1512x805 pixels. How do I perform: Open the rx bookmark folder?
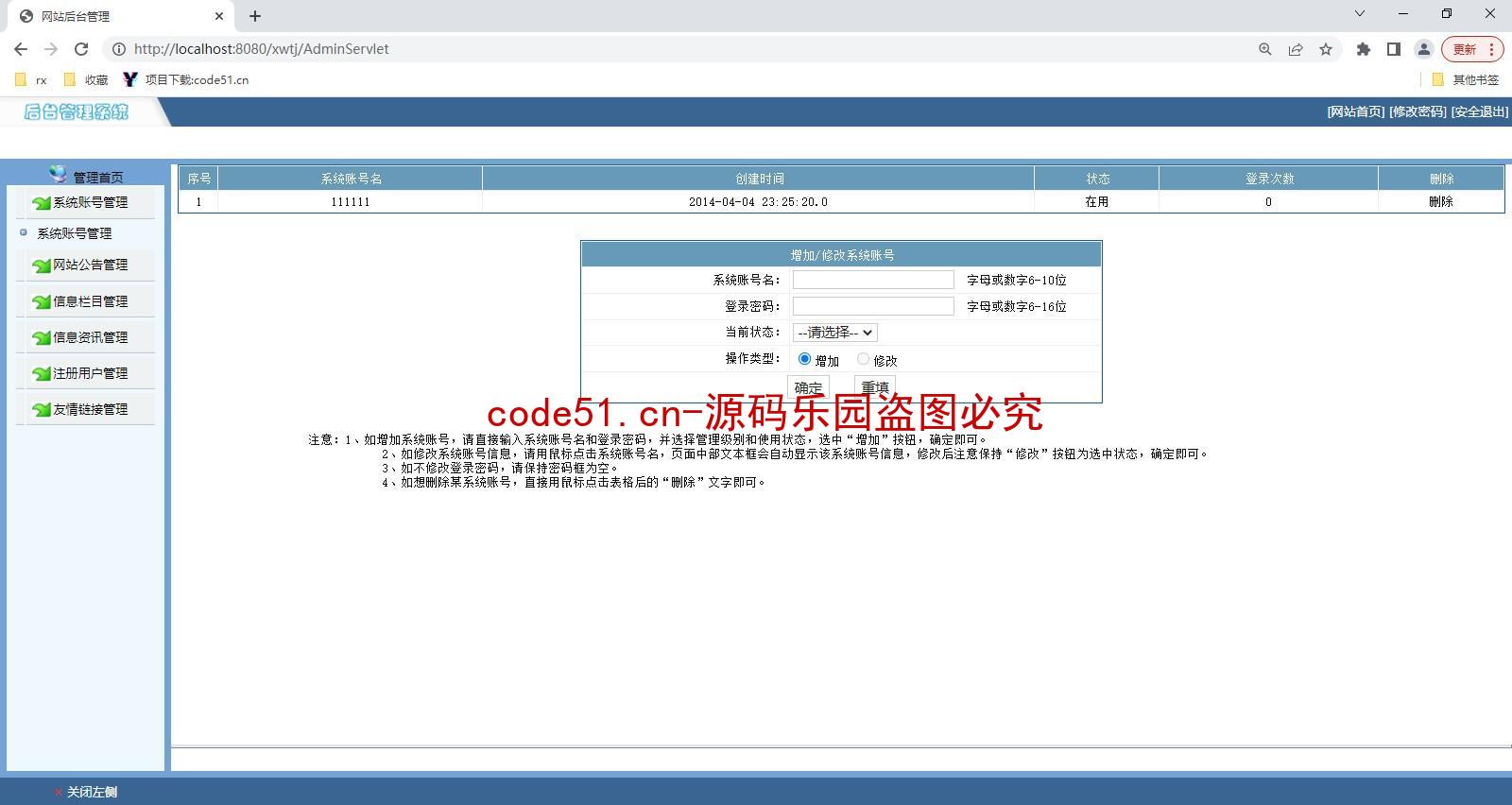tap(31, 80)
